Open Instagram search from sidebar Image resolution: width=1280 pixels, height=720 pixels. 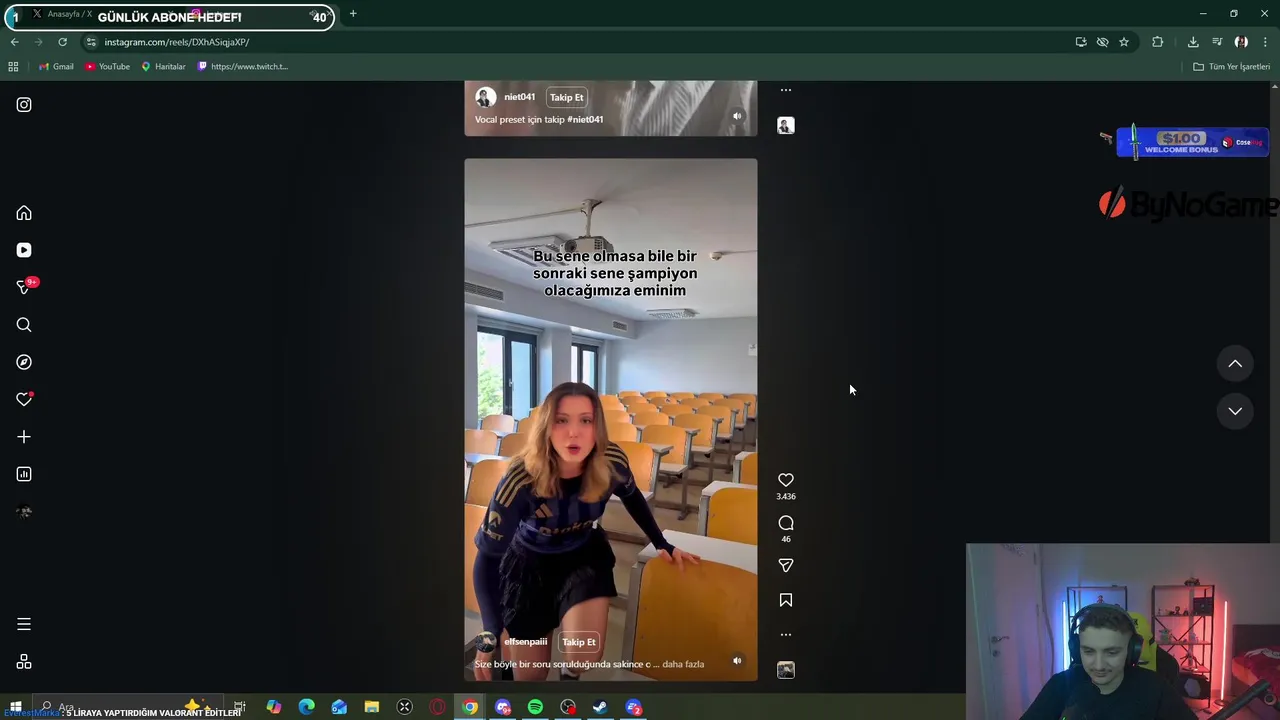pyautogui.click(x=24, y=325)
